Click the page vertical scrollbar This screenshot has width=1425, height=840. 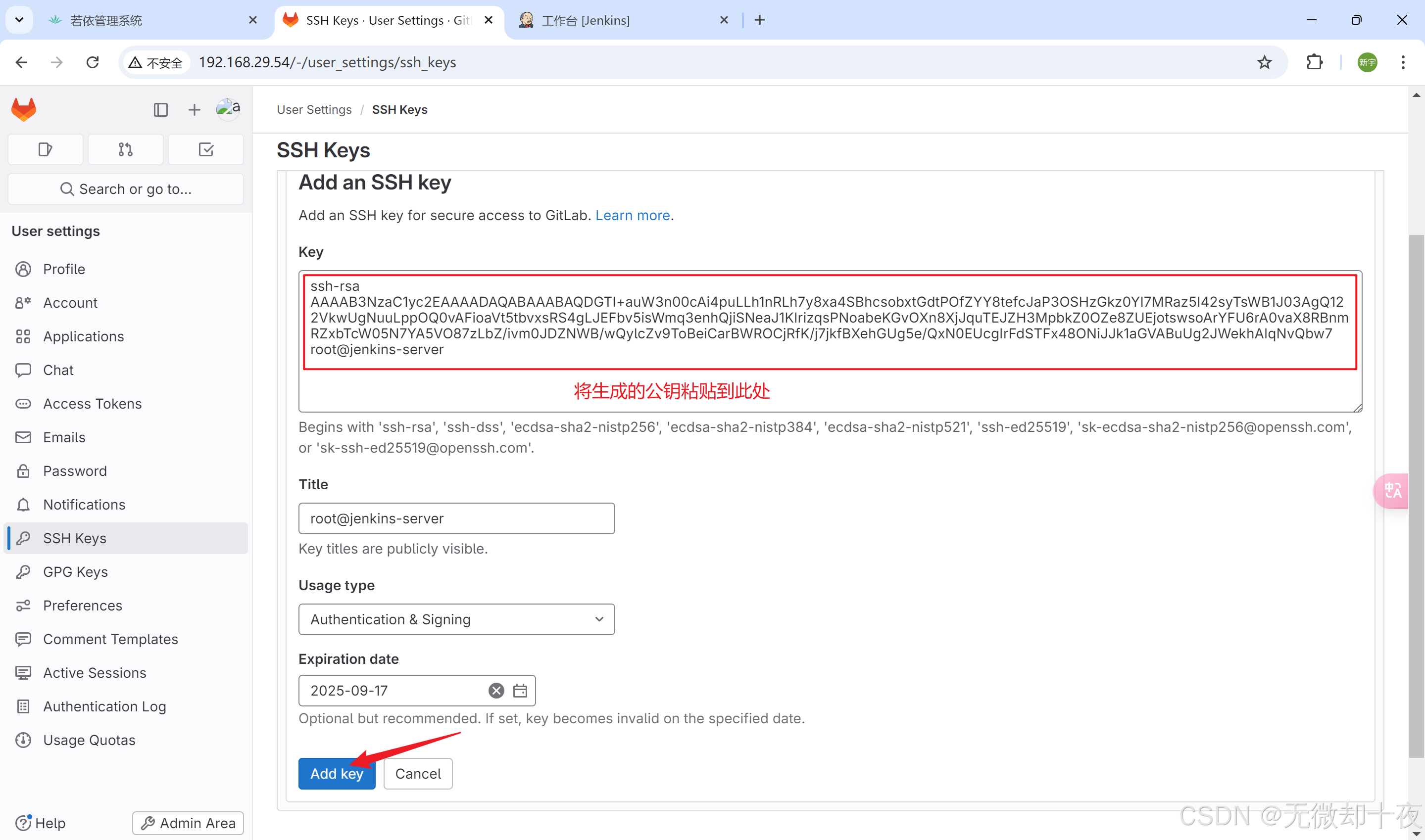(x=1416, y=496)
